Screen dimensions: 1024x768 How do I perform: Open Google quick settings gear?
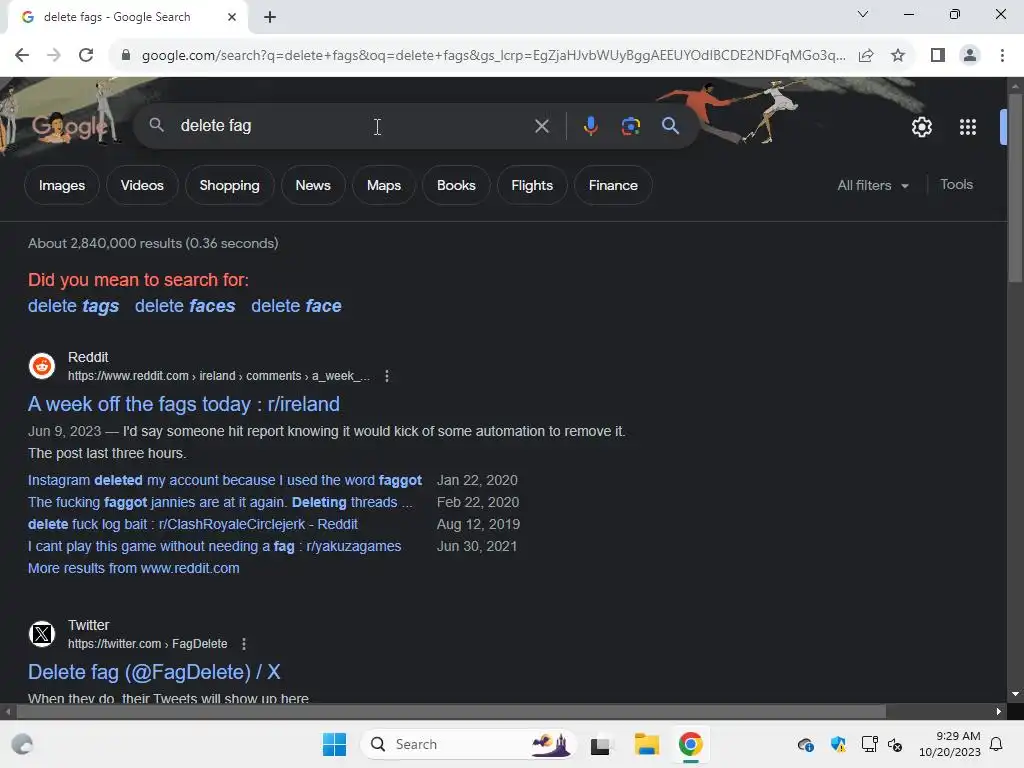pyautogui.click(x=921, y=127)
